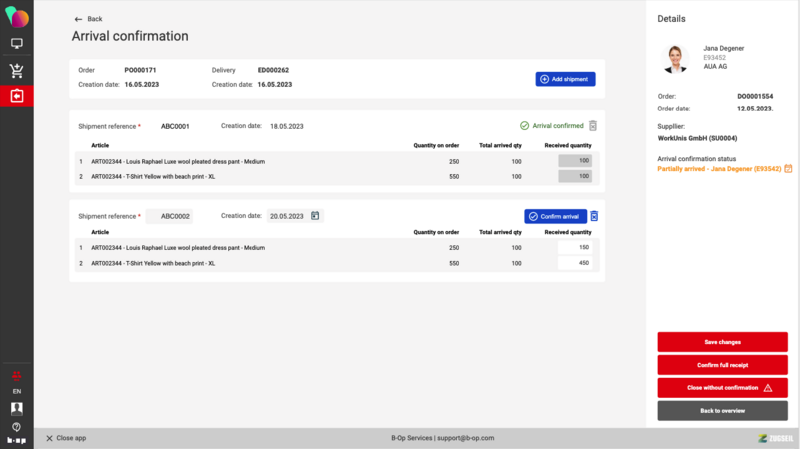This screenshot has height=449, width=800.
Task: Click creation date 18.05.2023
Action: tap(287, 127)
